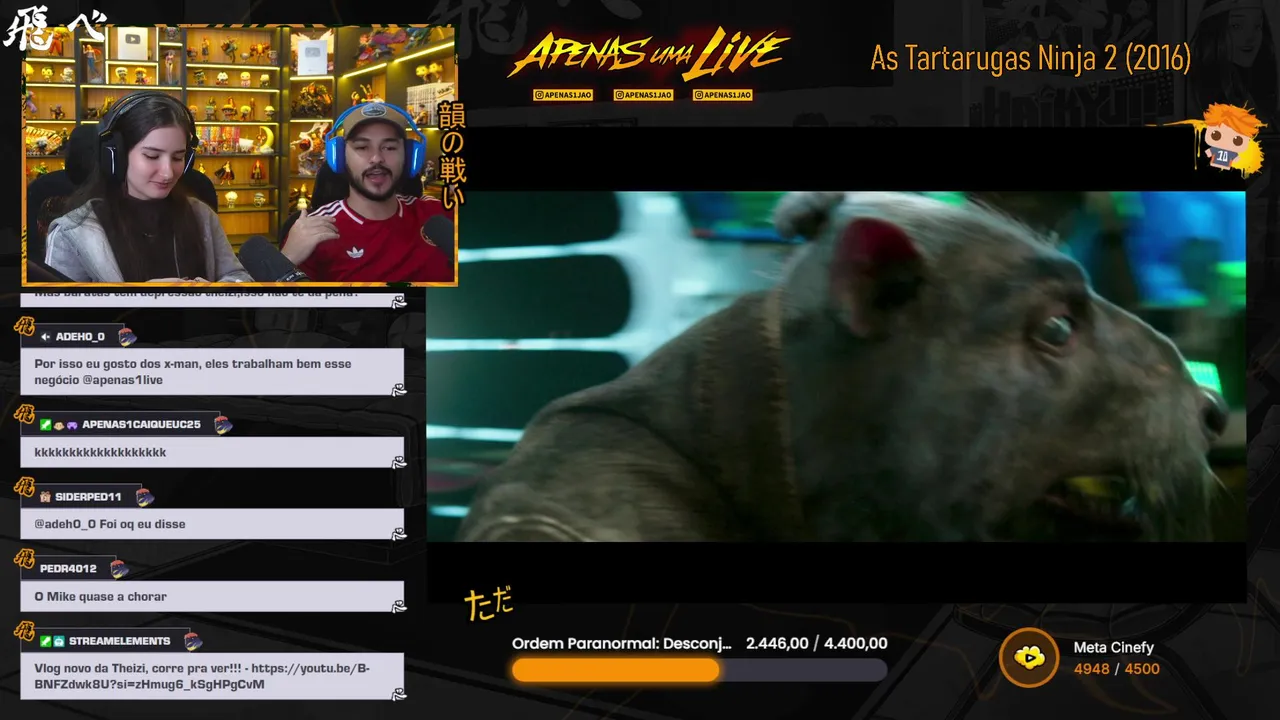Click the yellow Meta Cinefy circle icon
Screen dimensions: 1280x720
(x=1029, y=657)
